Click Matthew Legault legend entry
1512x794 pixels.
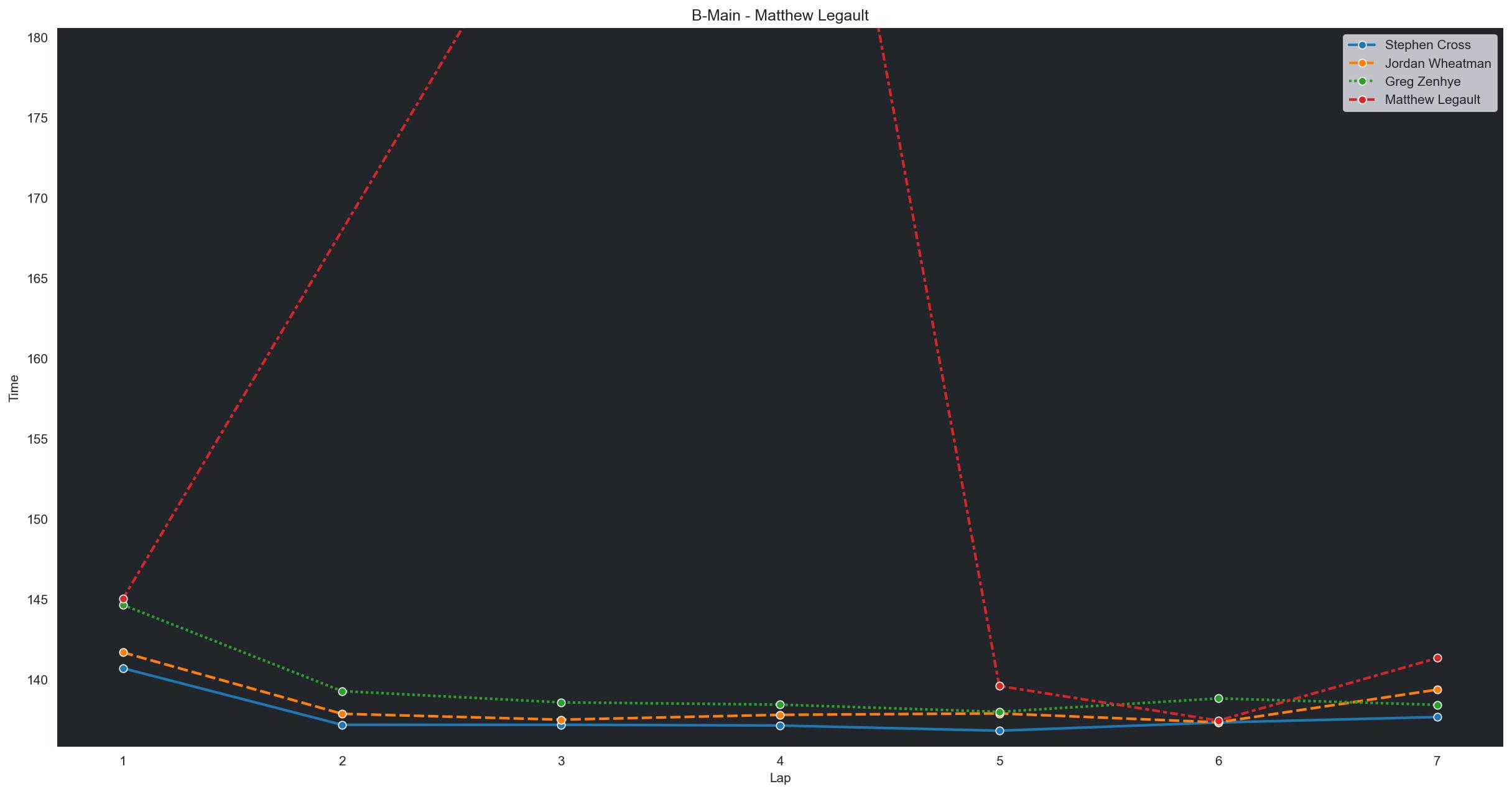[1432, 100]
